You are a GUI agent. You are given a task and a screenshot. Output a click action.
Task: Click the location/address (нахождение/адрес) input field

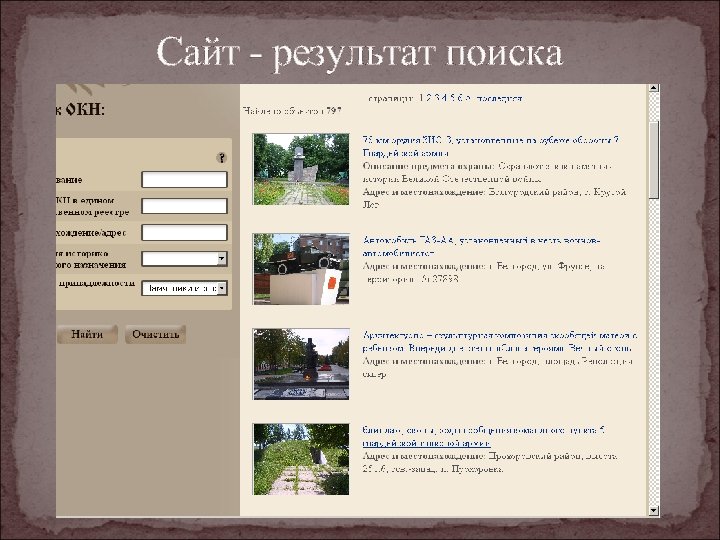click(184, 233)
